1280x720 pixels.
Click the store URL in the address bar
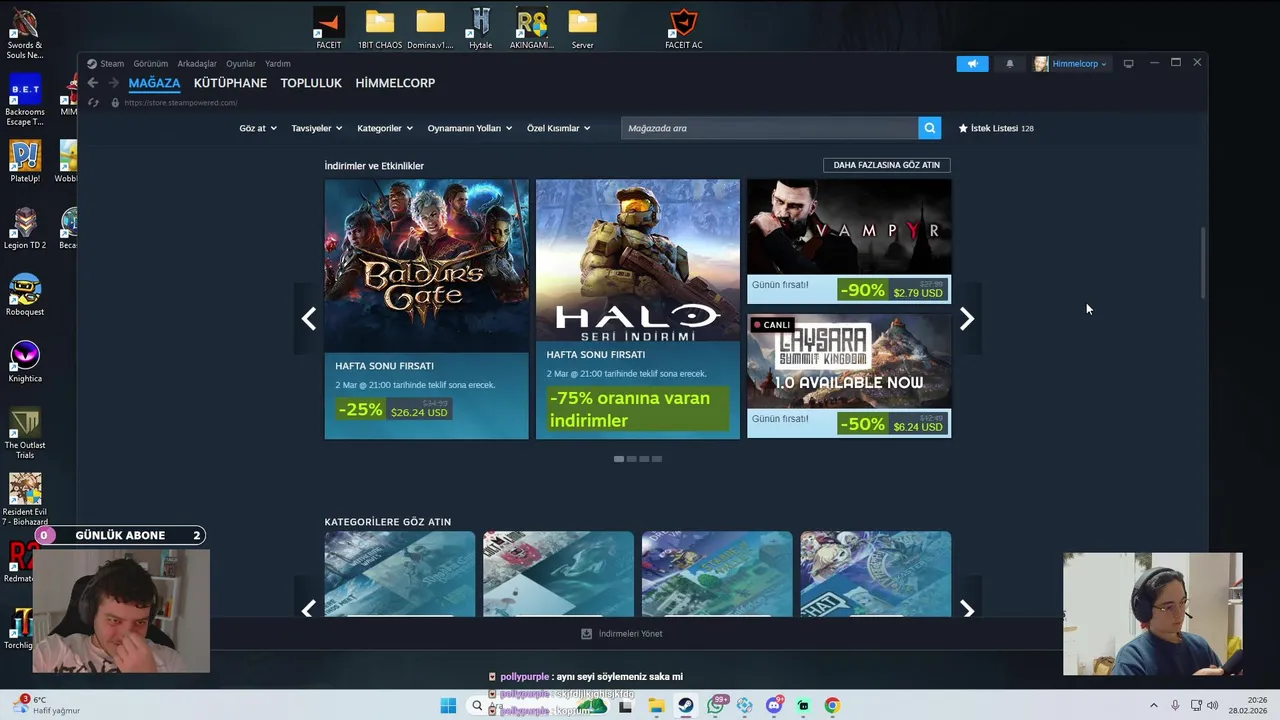point(181,102)
